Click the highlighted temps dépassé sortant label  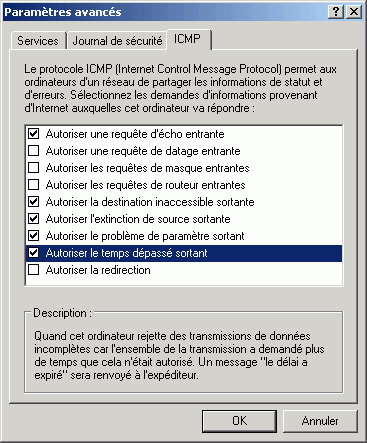(126, 253)
